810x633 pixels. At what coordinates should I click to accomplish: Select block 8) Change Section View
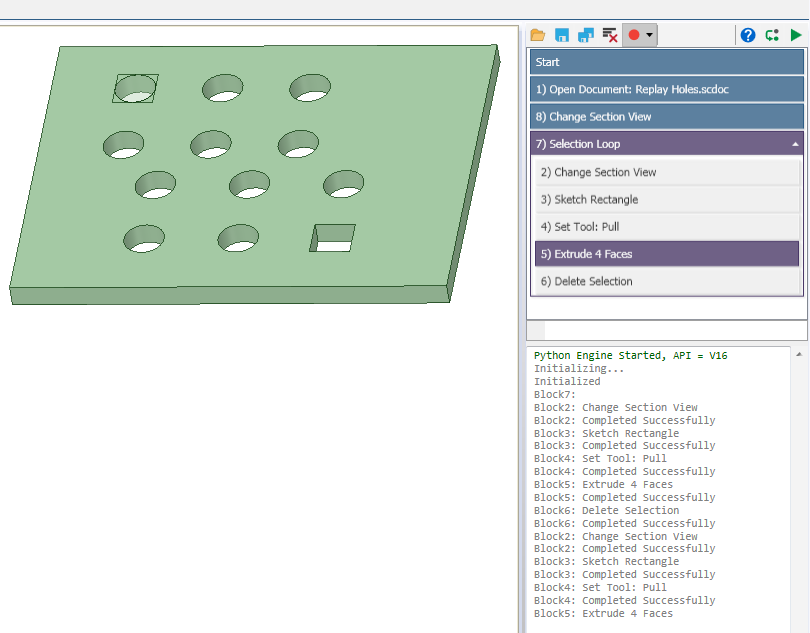[666, 117]
